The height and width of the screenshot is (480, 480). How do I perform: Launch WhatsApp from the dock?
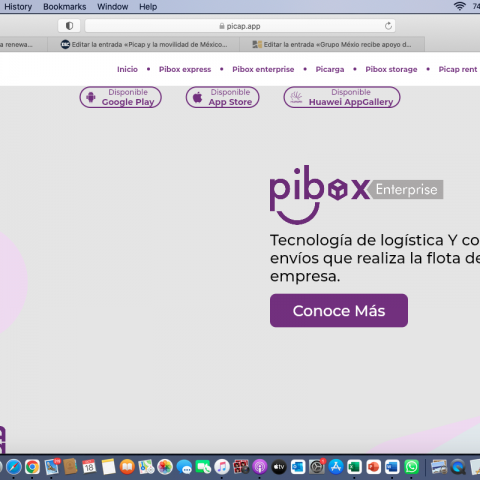411,467
